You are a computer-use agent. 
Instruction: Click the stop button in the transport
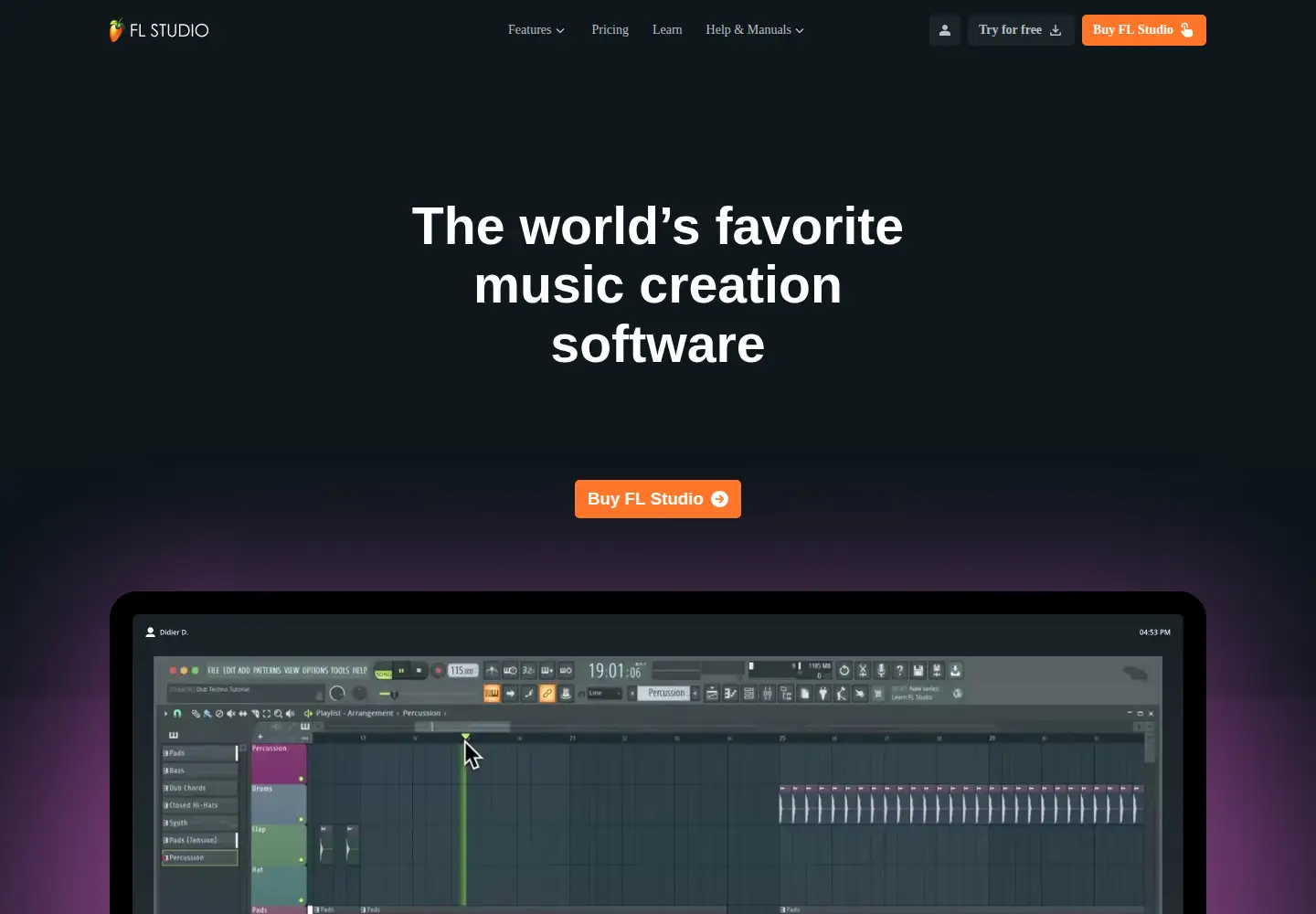click(419, 670)
